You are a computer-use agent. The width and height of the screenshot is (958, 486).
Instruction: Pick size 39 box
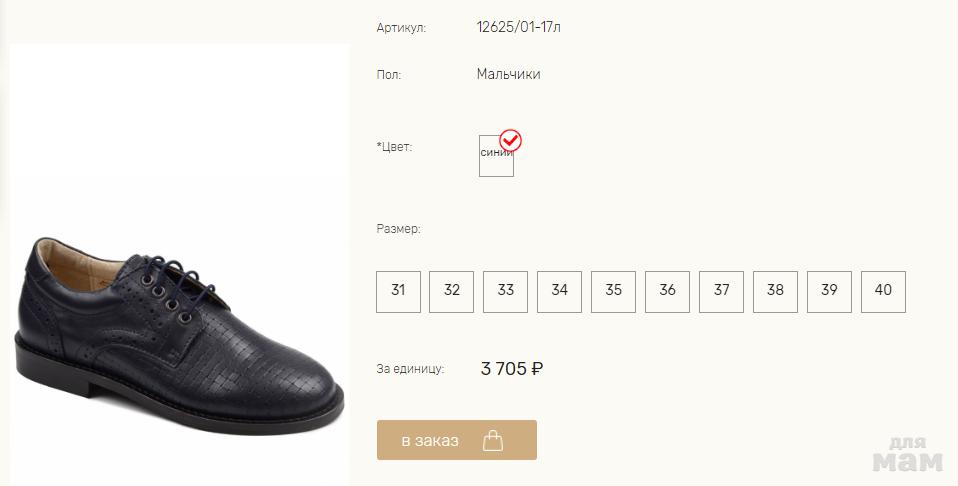pyautogui.click(x=830, y=291)
